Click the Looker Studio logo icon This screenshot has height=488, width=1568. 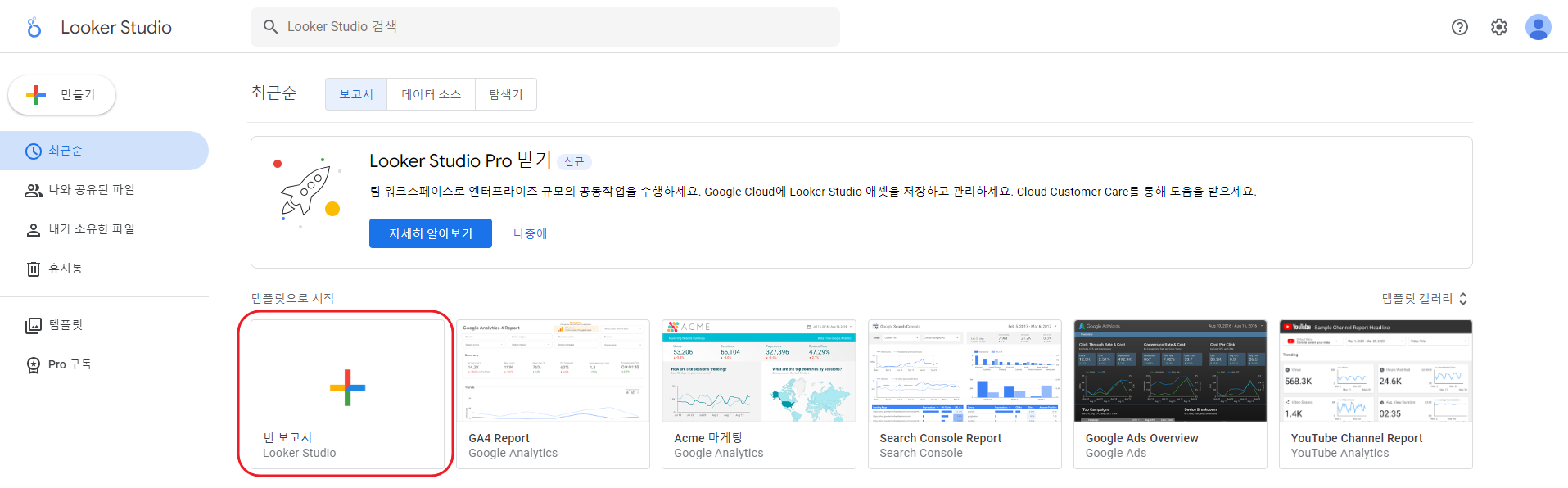34,28
